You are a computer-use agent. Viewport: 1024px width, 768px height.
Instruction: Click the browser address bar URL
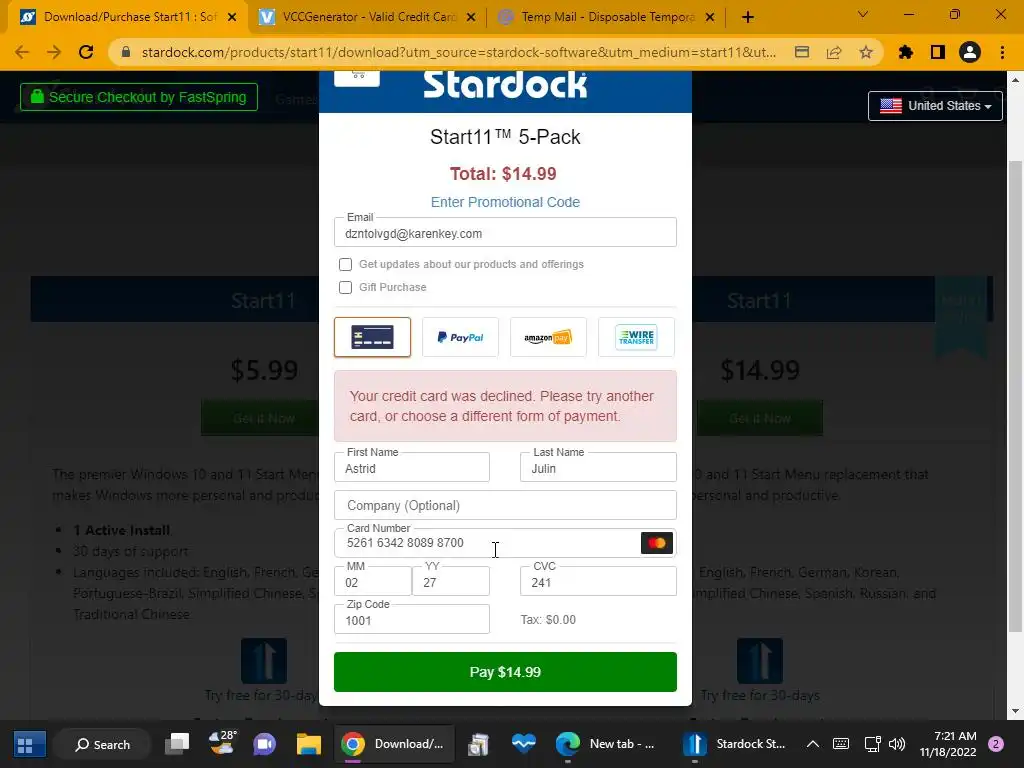[458, 52]
